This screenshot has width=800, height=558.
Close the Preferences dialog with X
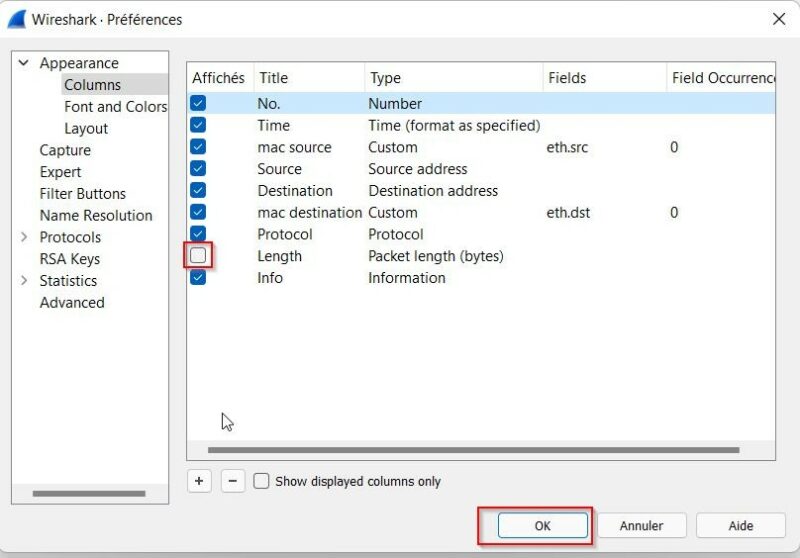coord(779,19)
